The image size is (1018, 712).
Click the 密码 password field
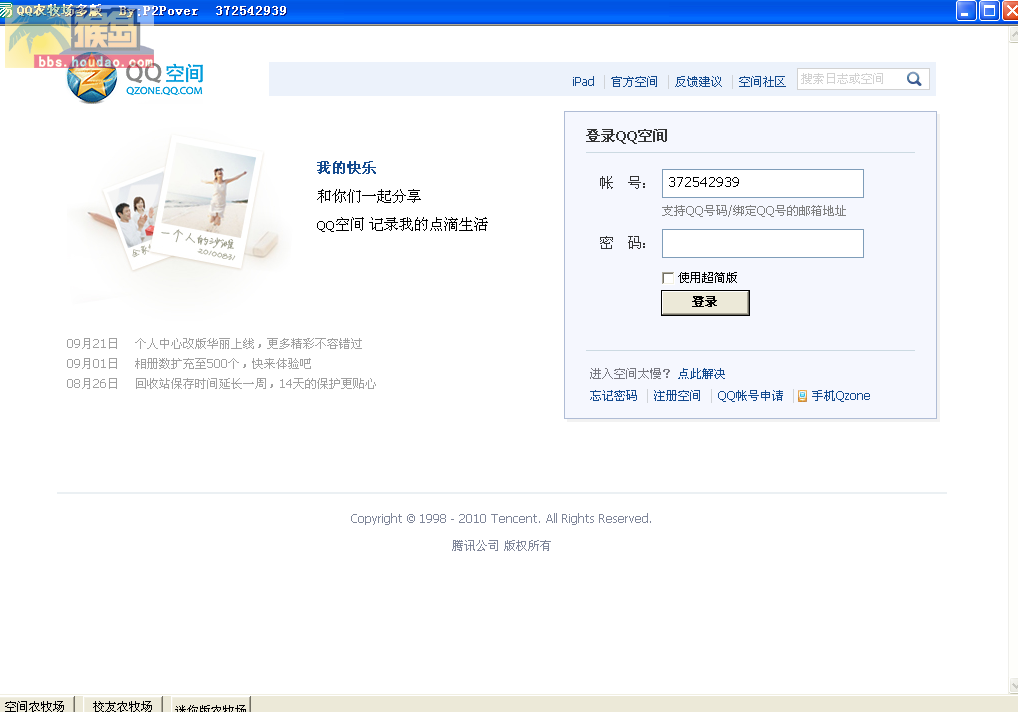click(x=763, y=243)
